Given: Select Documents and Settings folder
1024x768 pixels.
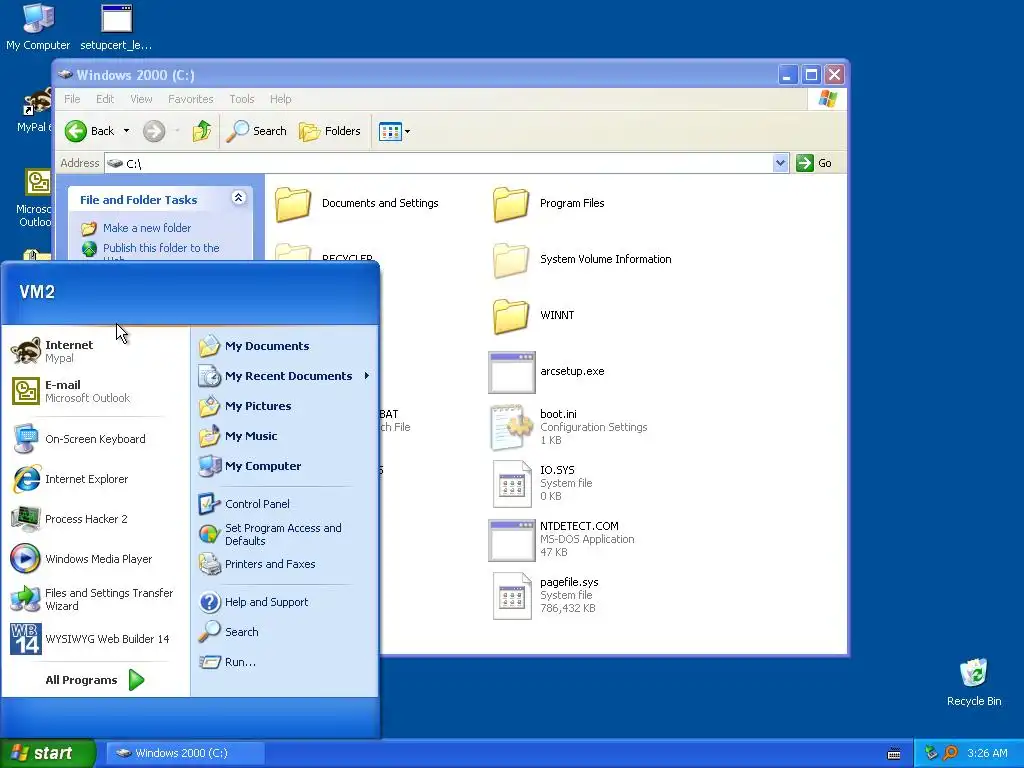Looking at the screenshot, I should click(357, 203).
